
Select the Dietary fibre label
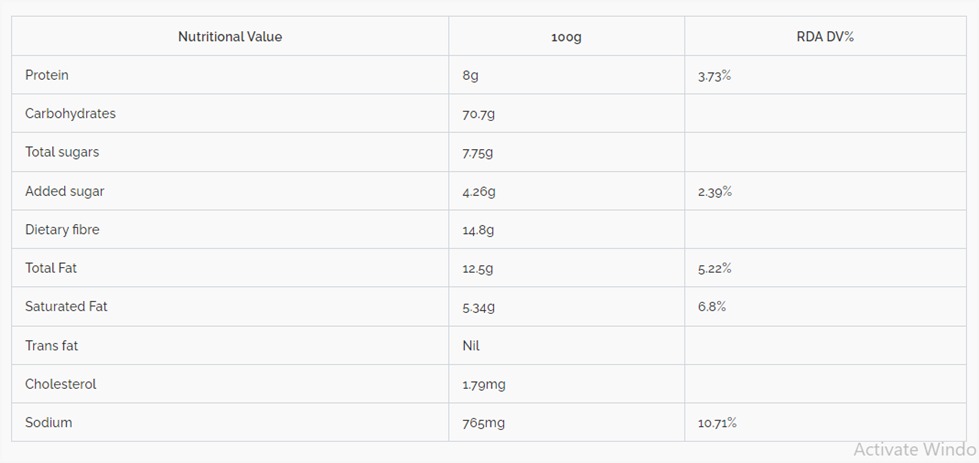tap(62, 230)
